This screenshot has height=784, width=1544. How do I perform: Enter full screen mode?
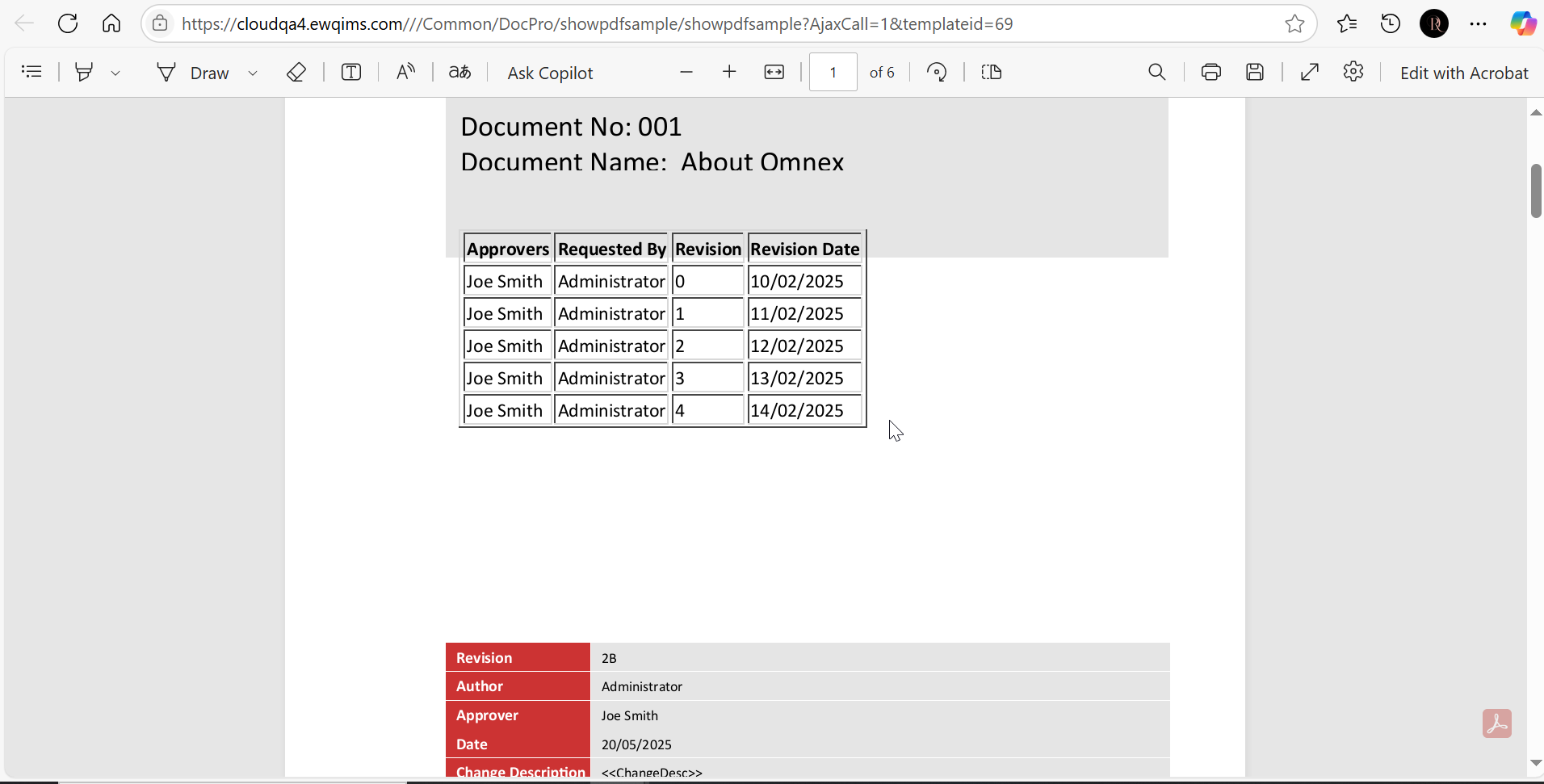point(1310,72)
